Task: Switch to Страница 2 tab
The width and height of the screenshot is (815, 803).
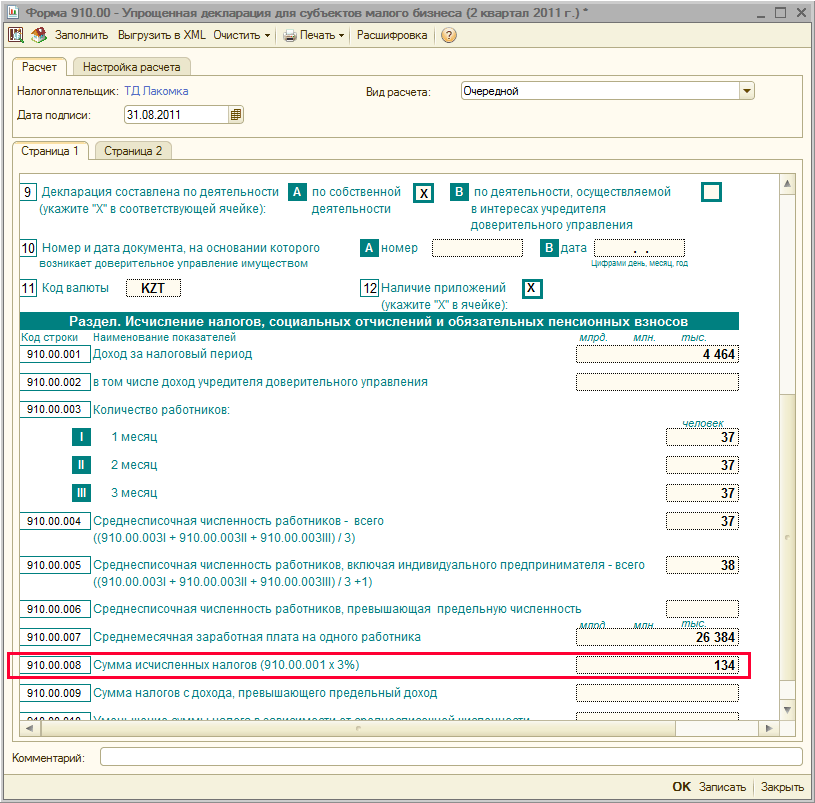Action: [133, 151]
